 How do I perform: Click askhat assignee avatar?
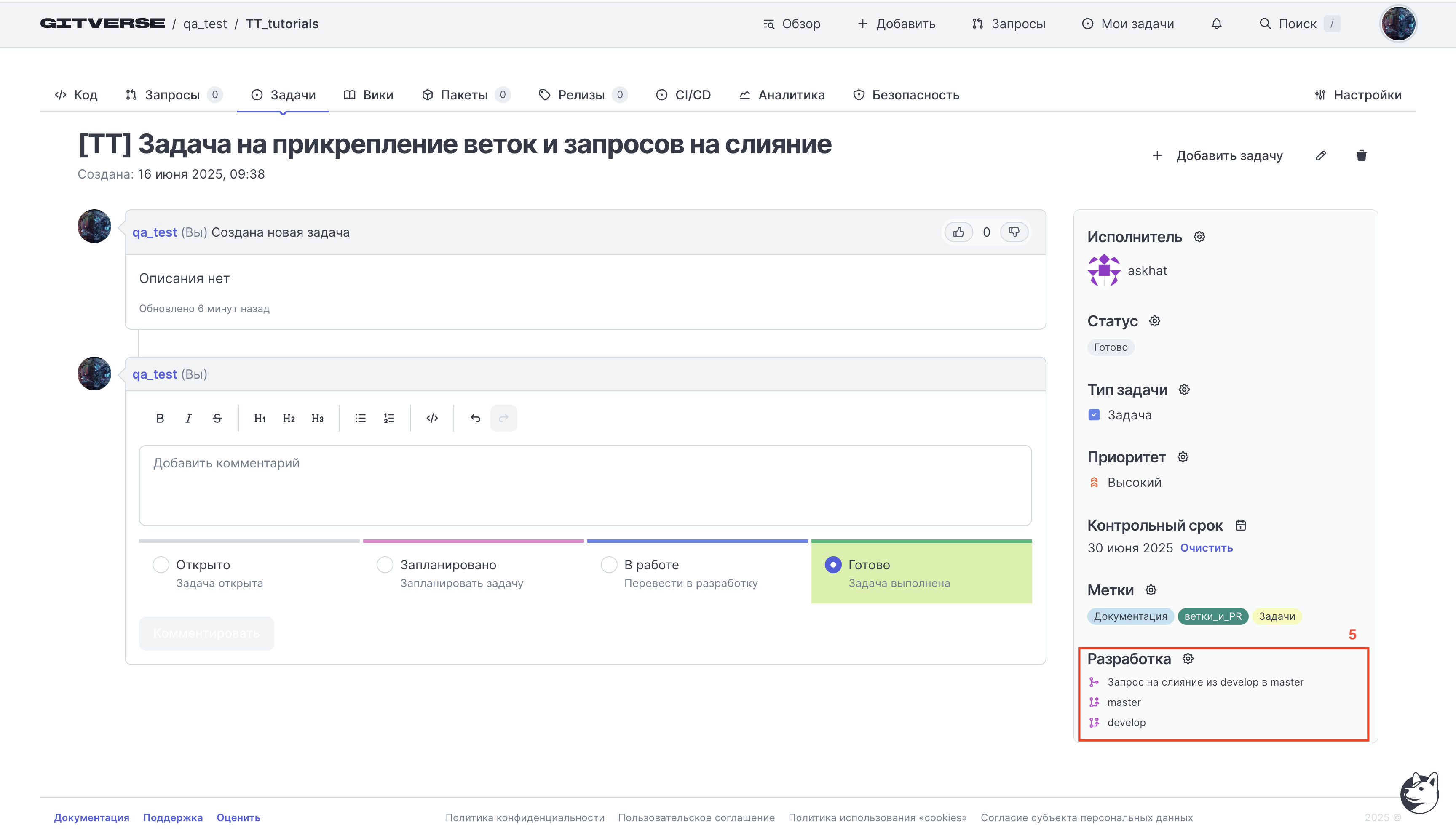(x=1104, y=270)
